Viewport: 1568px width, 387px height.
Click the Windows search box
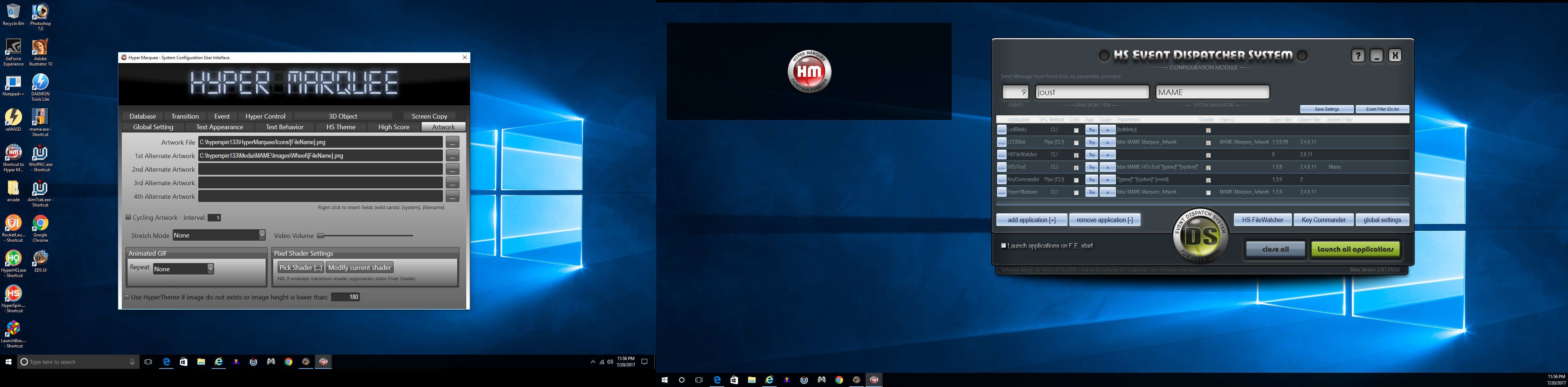click(x=78, y=362)
